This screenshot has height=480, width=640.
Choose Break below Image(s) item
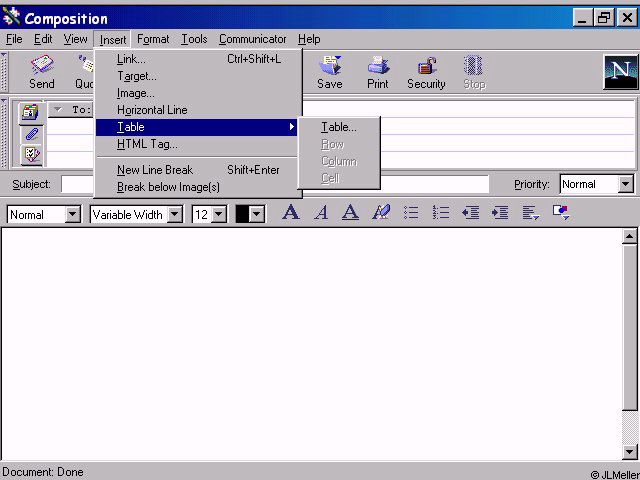click(x=198, y=187)
